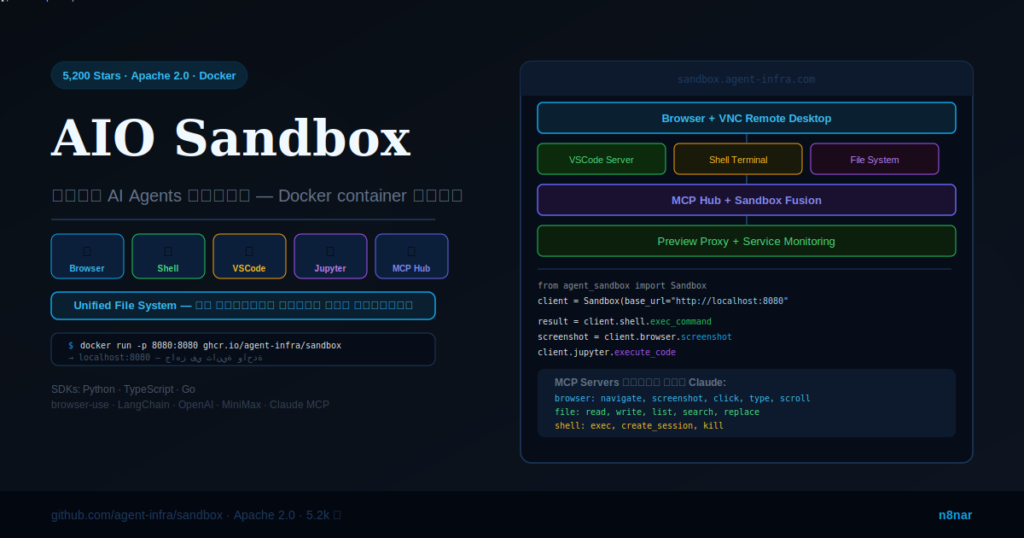Screen dimensions: 1024x538
Task: Select the Browser + VNC Remote Desktop block
Action: (746, 118)
